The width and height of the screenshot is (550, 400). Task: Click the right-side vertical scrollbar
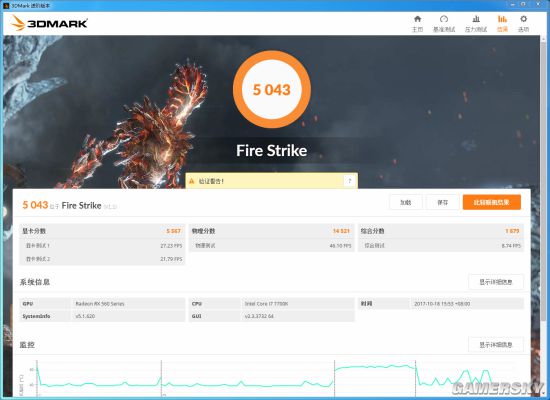pos(544,216)
